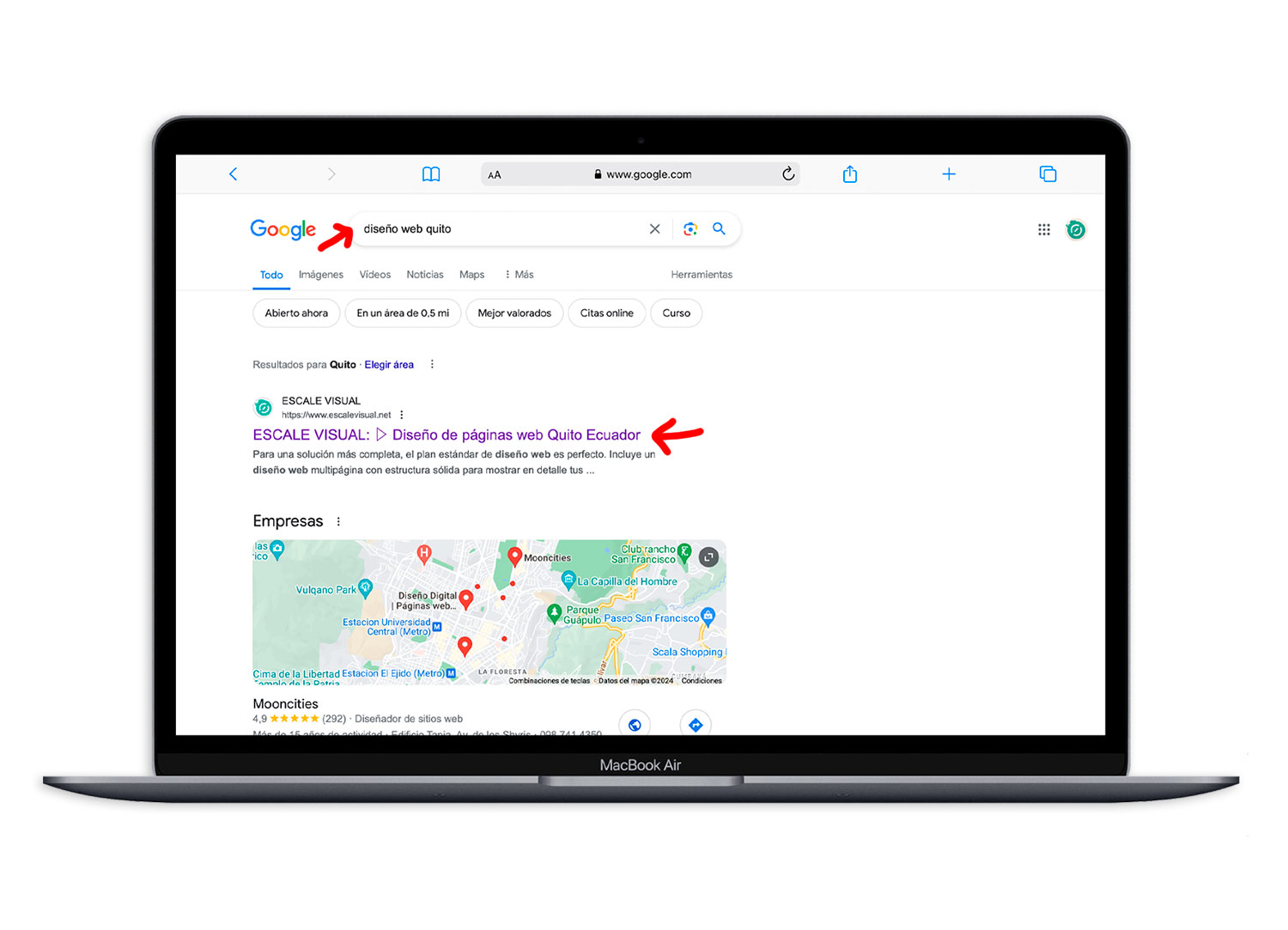
Task: Open the Google apps grid
Action: (x=1043, y=230)
